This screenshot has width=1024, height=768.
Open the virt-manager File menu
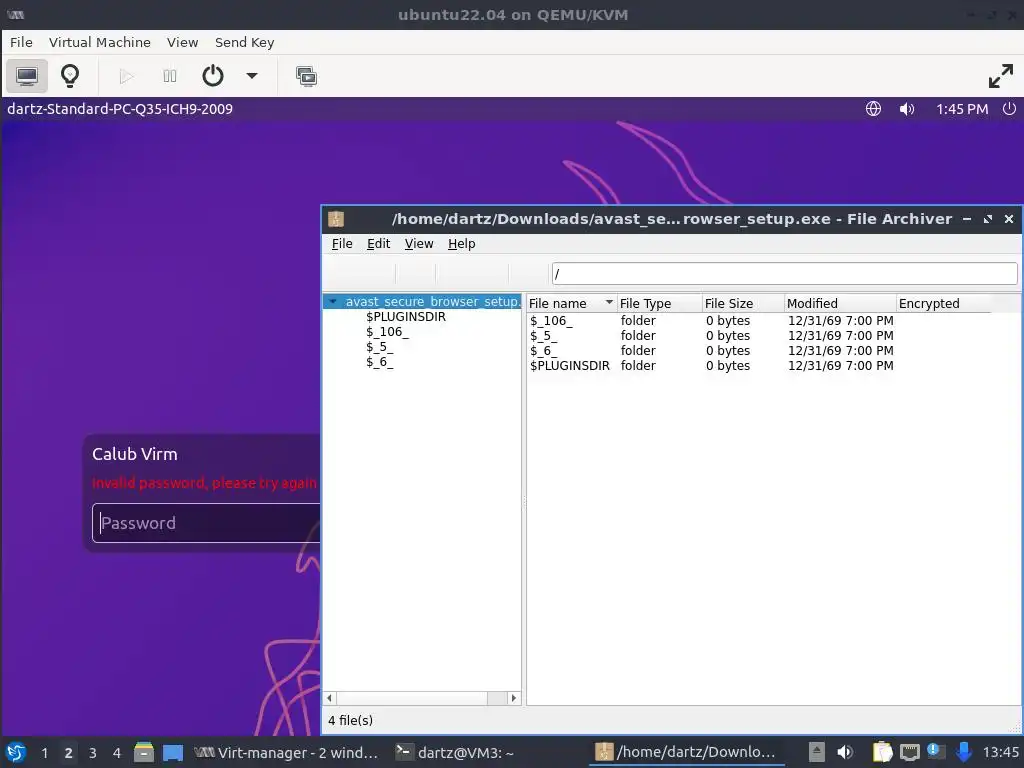(21, 42)
